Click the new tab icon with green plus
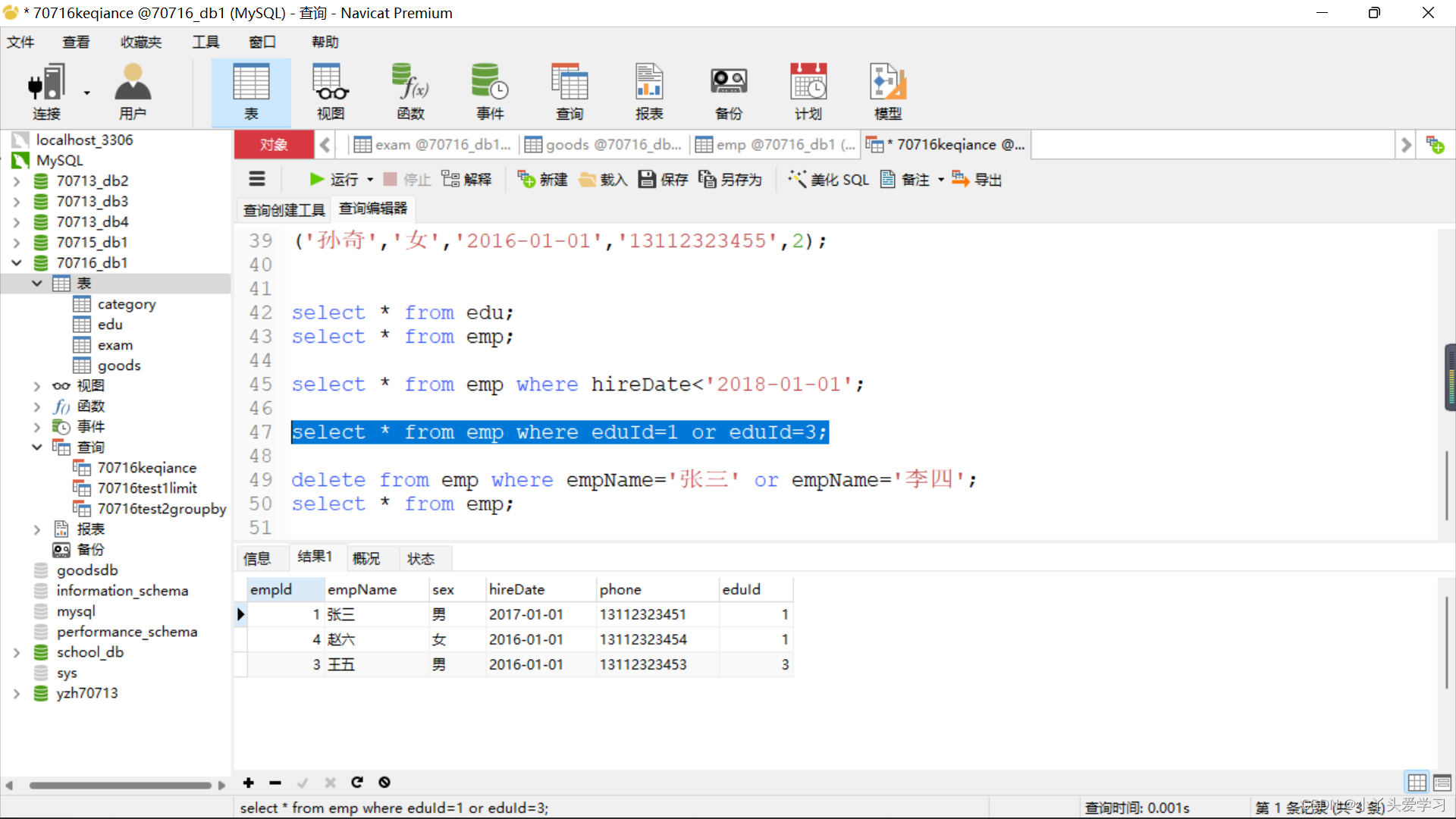The image size is (1456, 819). point(1436,145)
